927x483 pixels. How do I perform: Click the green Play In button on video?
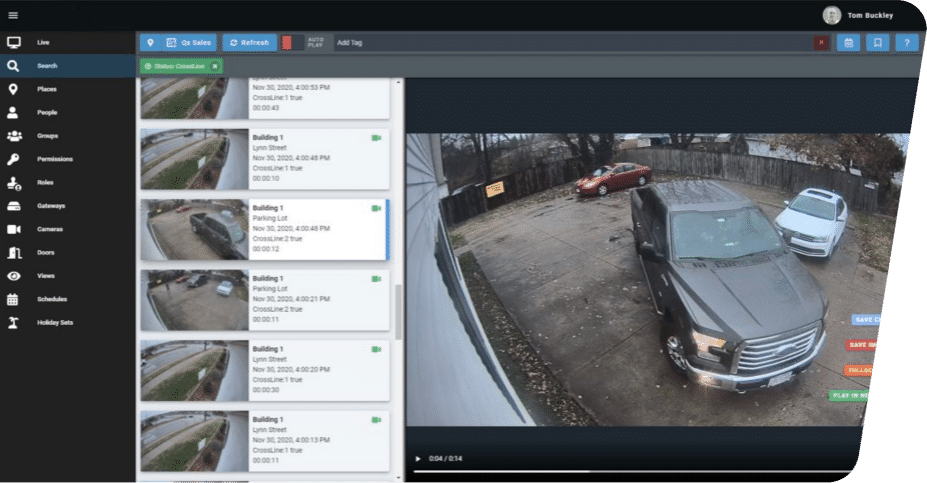(x=852, y=395)
